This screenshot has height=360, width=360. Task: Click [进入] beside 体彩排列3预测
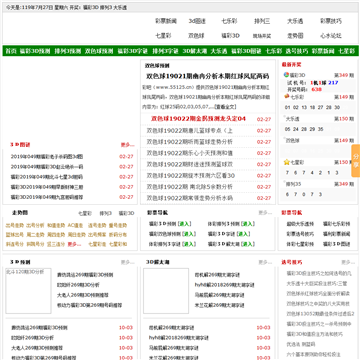[x=248, y=224]
